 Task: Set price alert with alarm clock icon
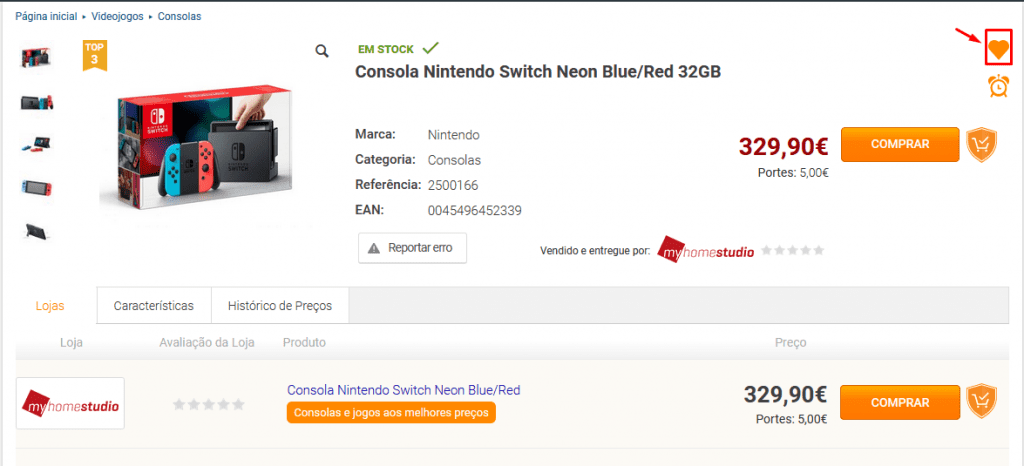tap(998, 86)
